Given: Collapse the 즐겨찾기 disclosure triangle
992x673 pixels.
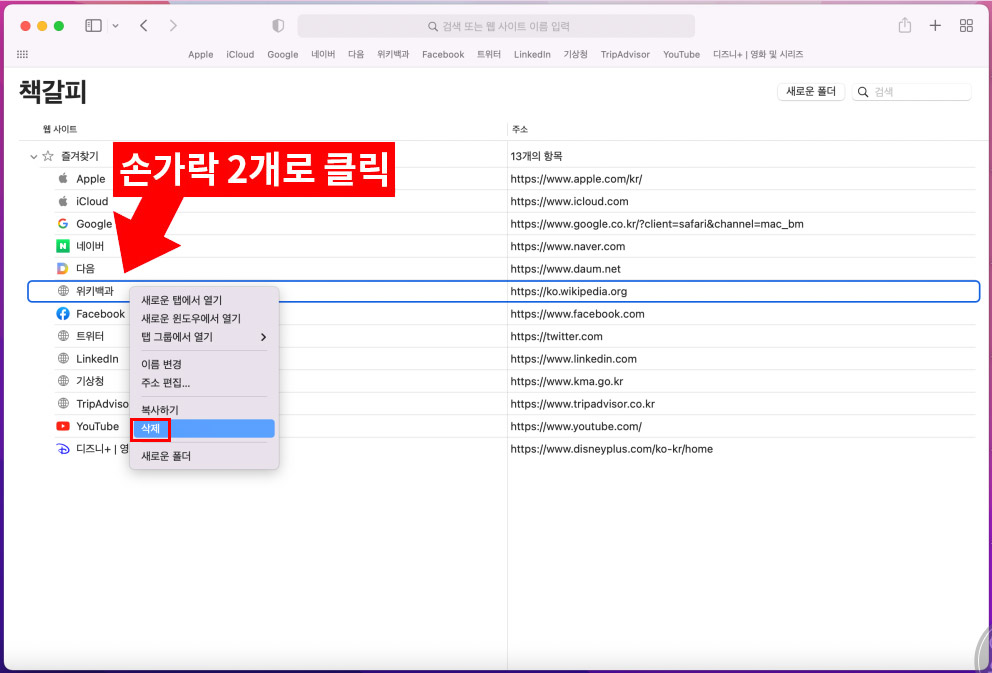Looking at the screenshot, I should pyautogui.click(x=33, y=157).
